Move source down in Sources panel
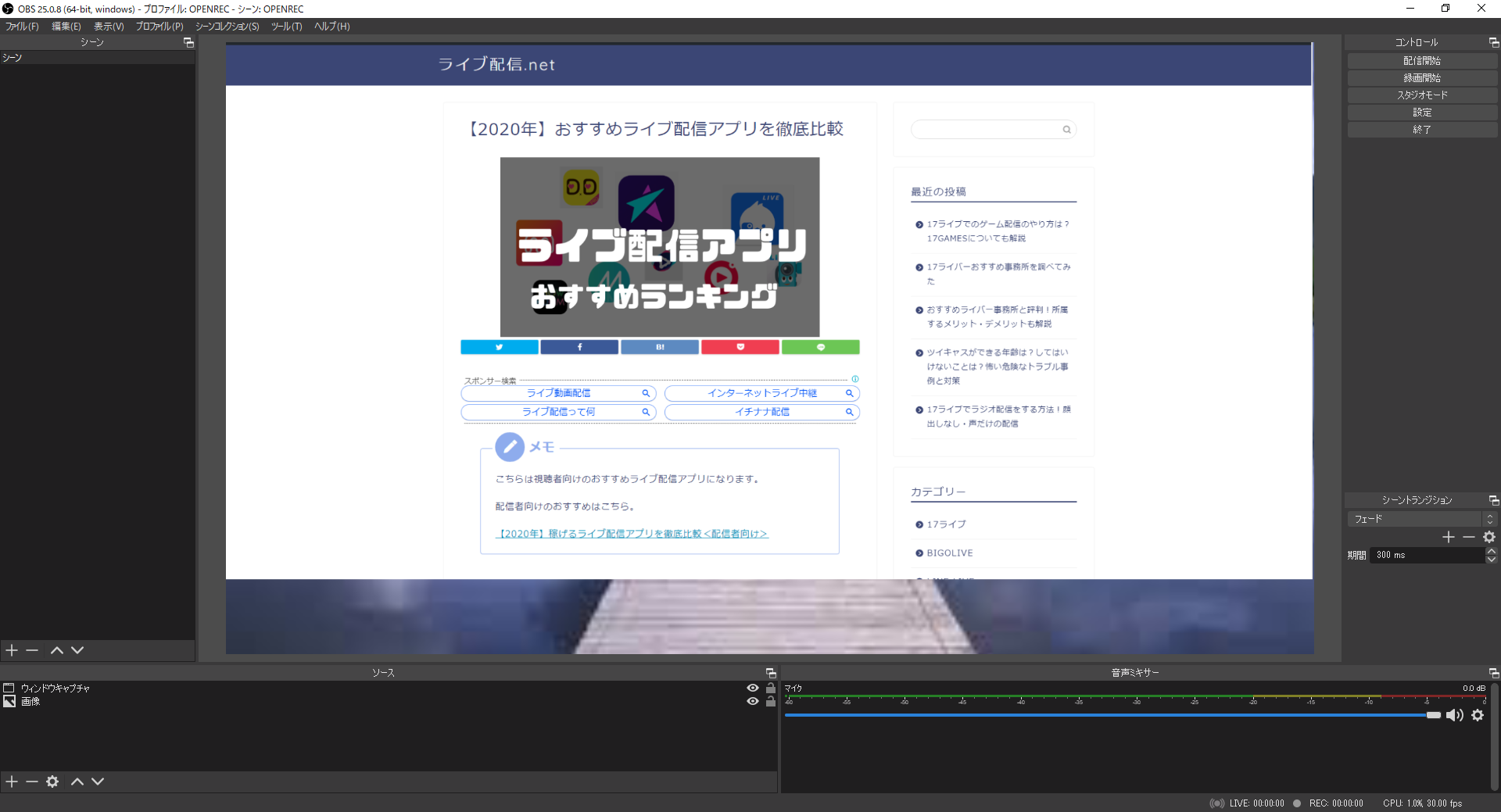 (98, 782)
